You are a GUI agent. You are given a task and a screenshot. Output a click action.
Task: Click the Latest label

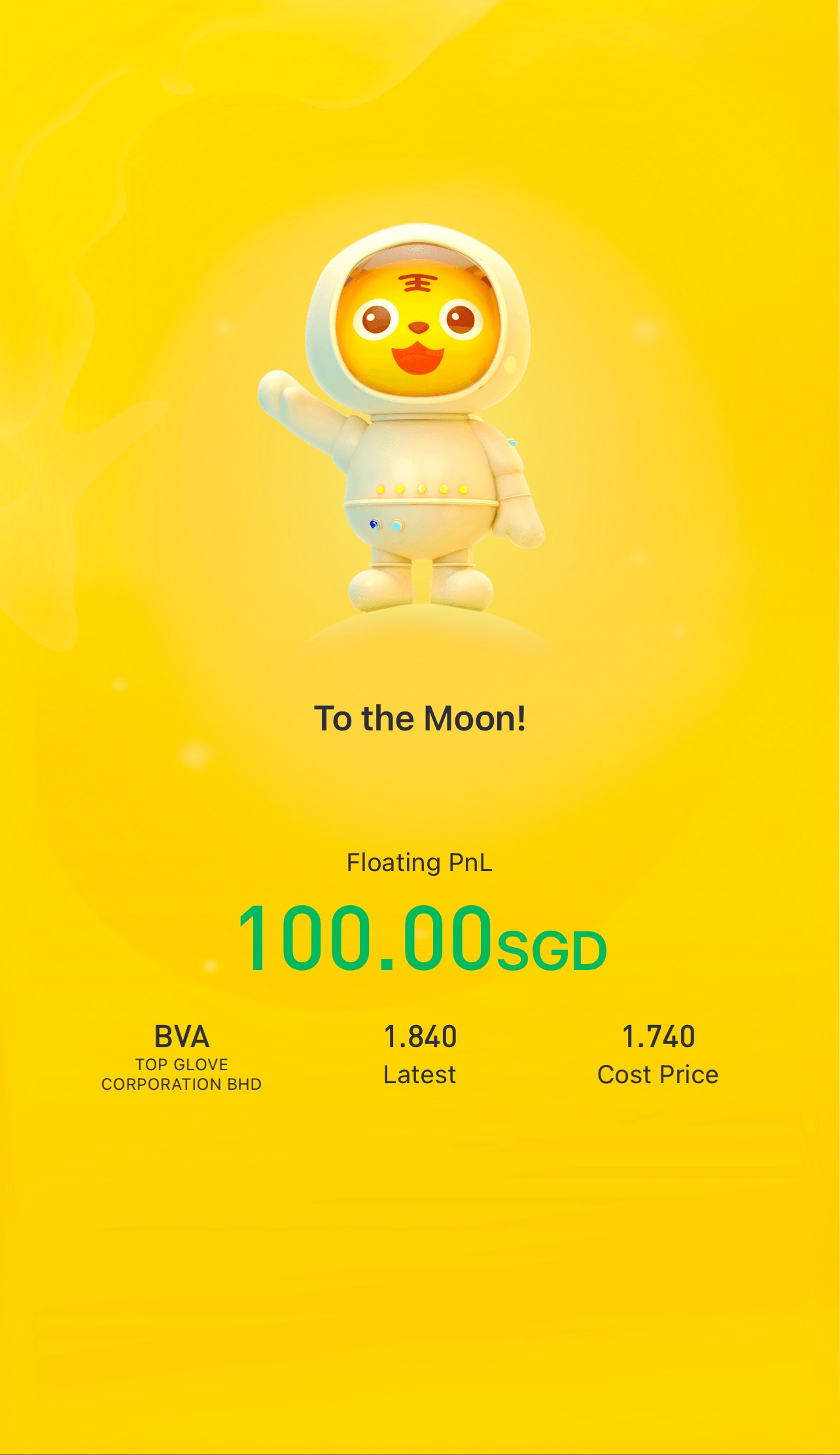pos(419,1075)
